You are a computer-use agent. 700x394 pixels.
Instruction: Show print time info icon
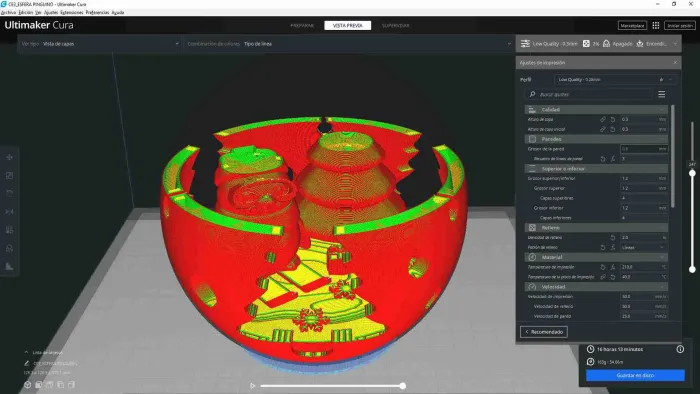click(680, 349)
